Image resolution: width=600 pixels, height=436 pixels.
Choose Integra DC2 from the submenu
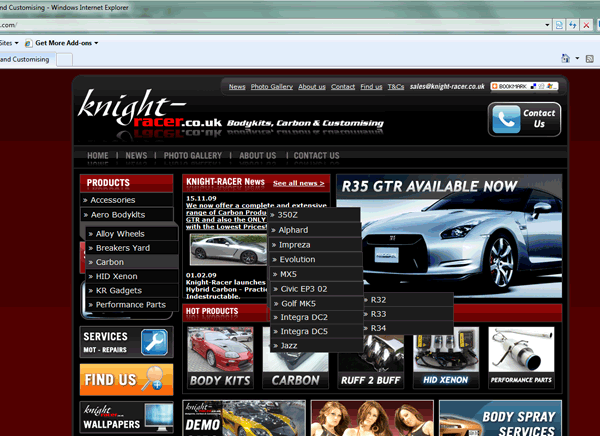pyautogui.click(x=317, y=317)
